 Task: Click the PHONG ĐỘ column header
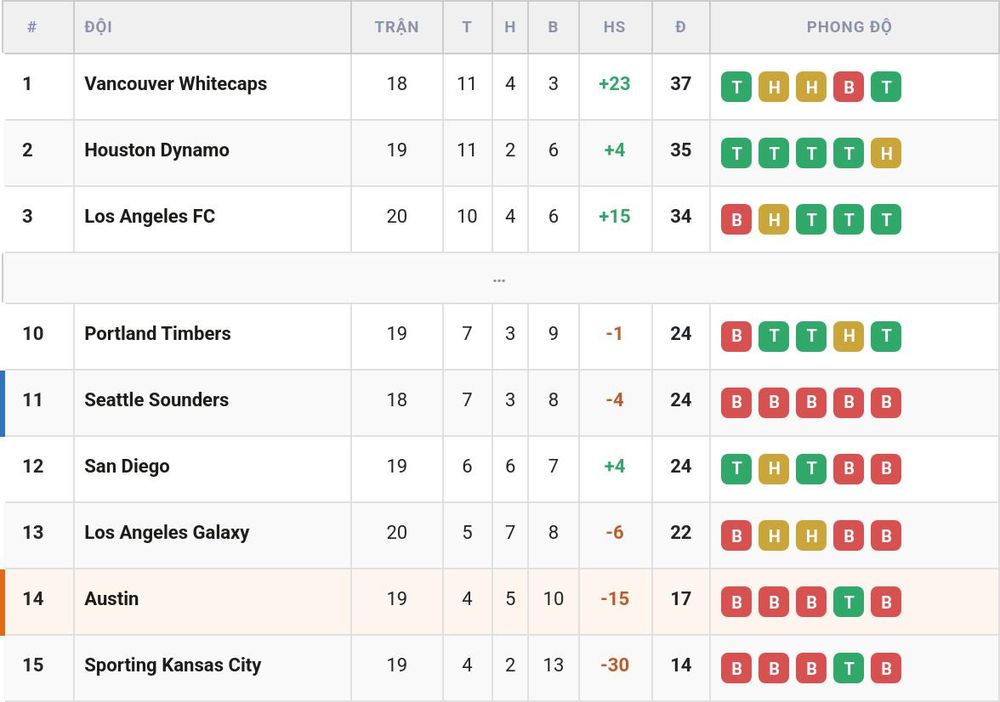849,27
